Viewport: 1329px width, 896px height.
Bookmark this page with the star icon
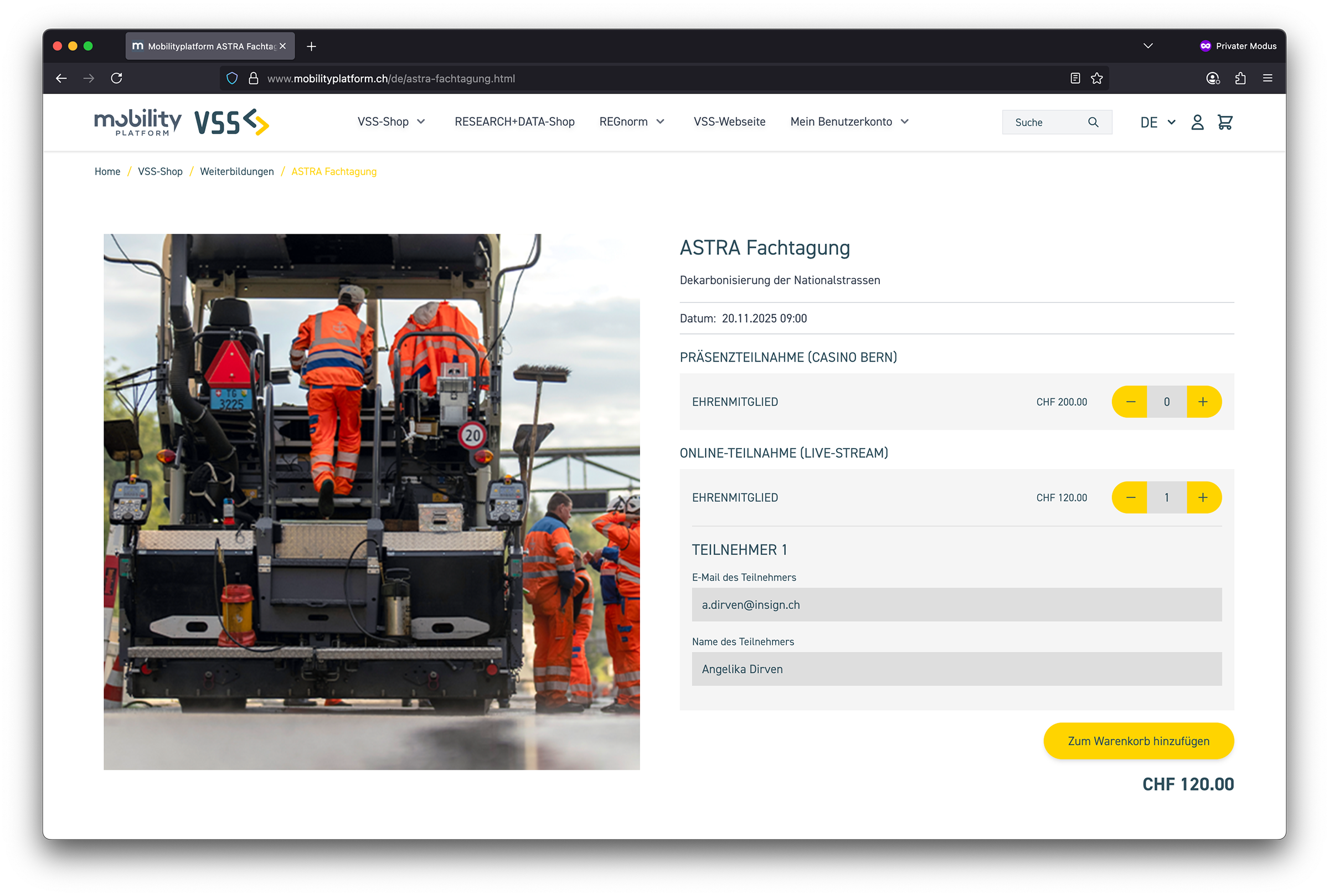[x=1096, y=78]
